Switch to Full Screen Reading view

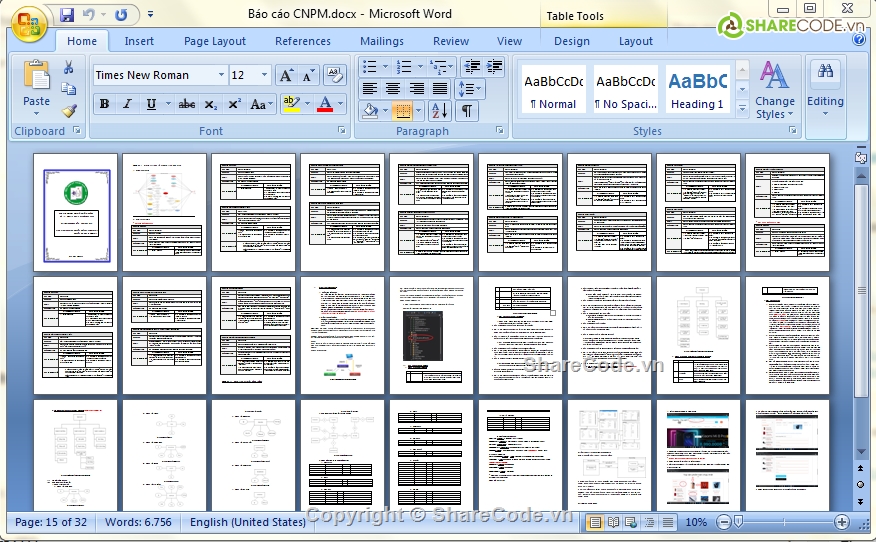coord(613,522)
